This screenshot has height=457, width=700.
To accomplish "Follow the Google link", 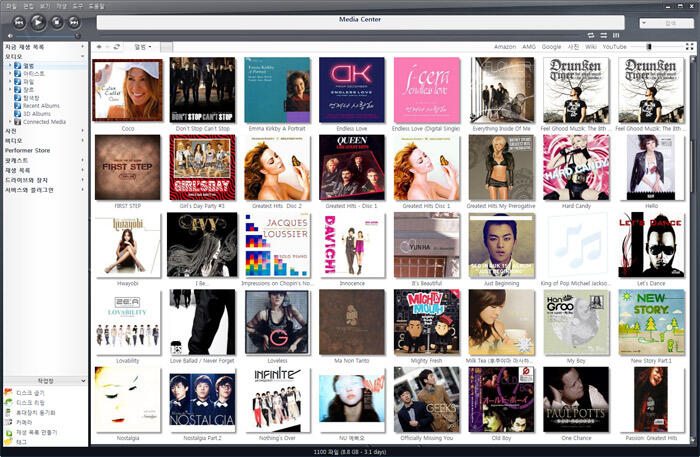I will click(x=551, y=47).
